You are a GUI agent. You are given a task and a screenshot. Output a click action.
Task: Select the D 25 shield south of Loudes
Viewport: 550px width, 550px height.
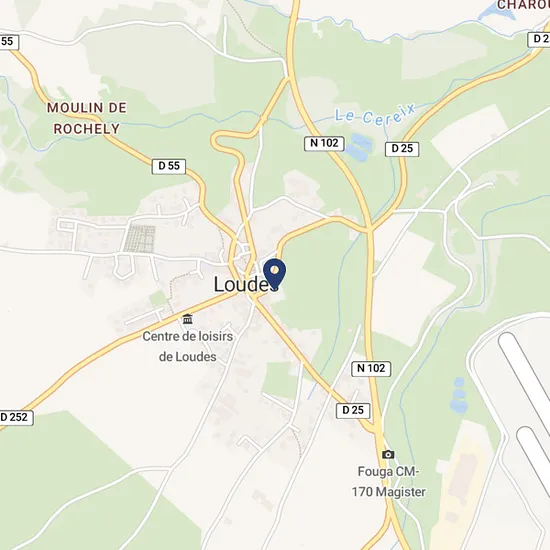[353, 410]
